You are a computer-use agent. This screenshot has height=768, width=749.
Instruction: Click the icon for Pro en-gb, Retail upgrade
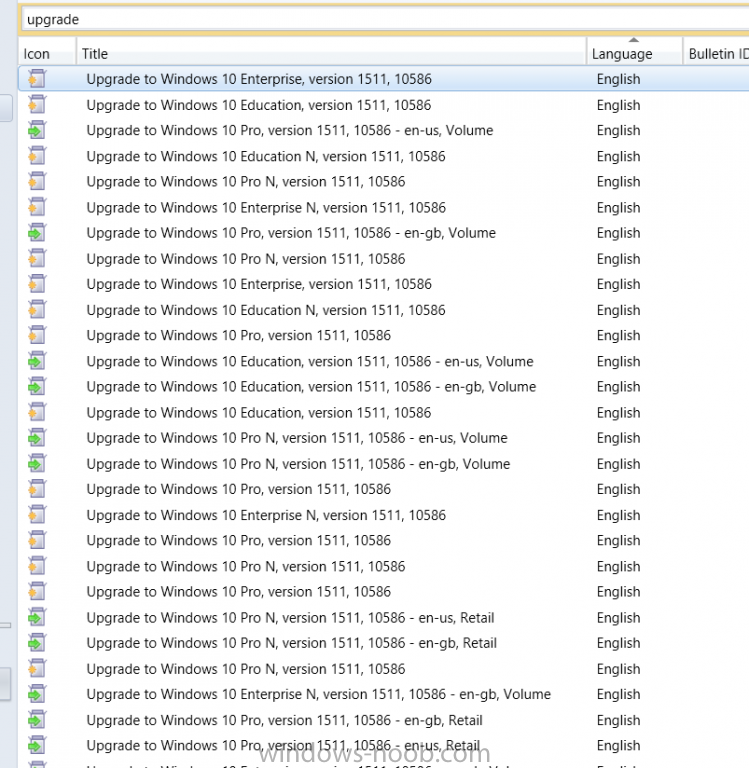pyautogui.click(x=37, y=720)
